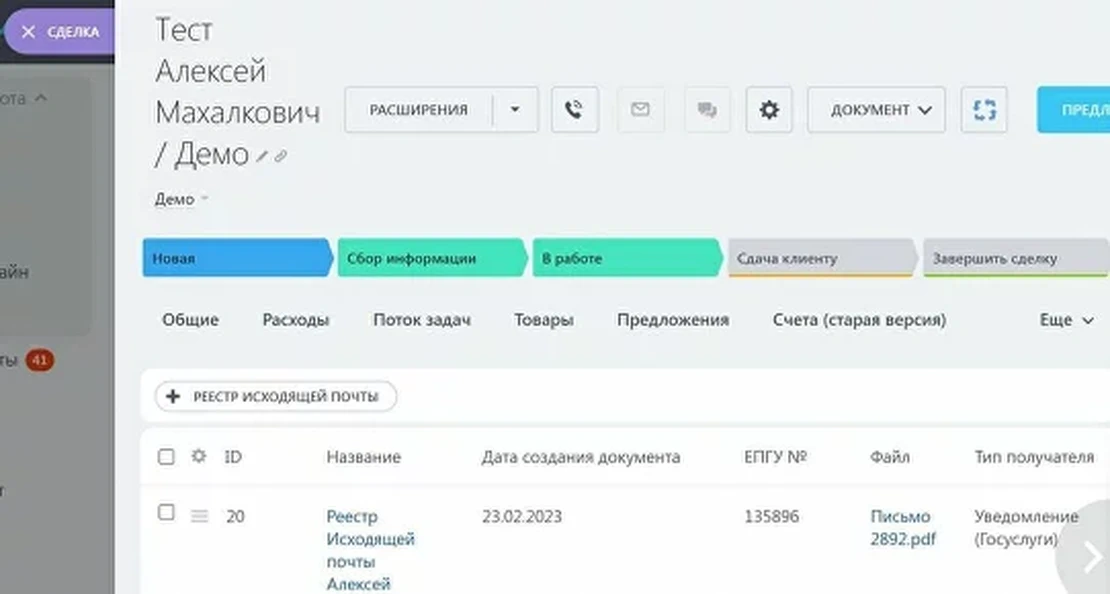The image size is (1110, 594).
Task: Click the phone call icon
Action: (x=573, y=110)
